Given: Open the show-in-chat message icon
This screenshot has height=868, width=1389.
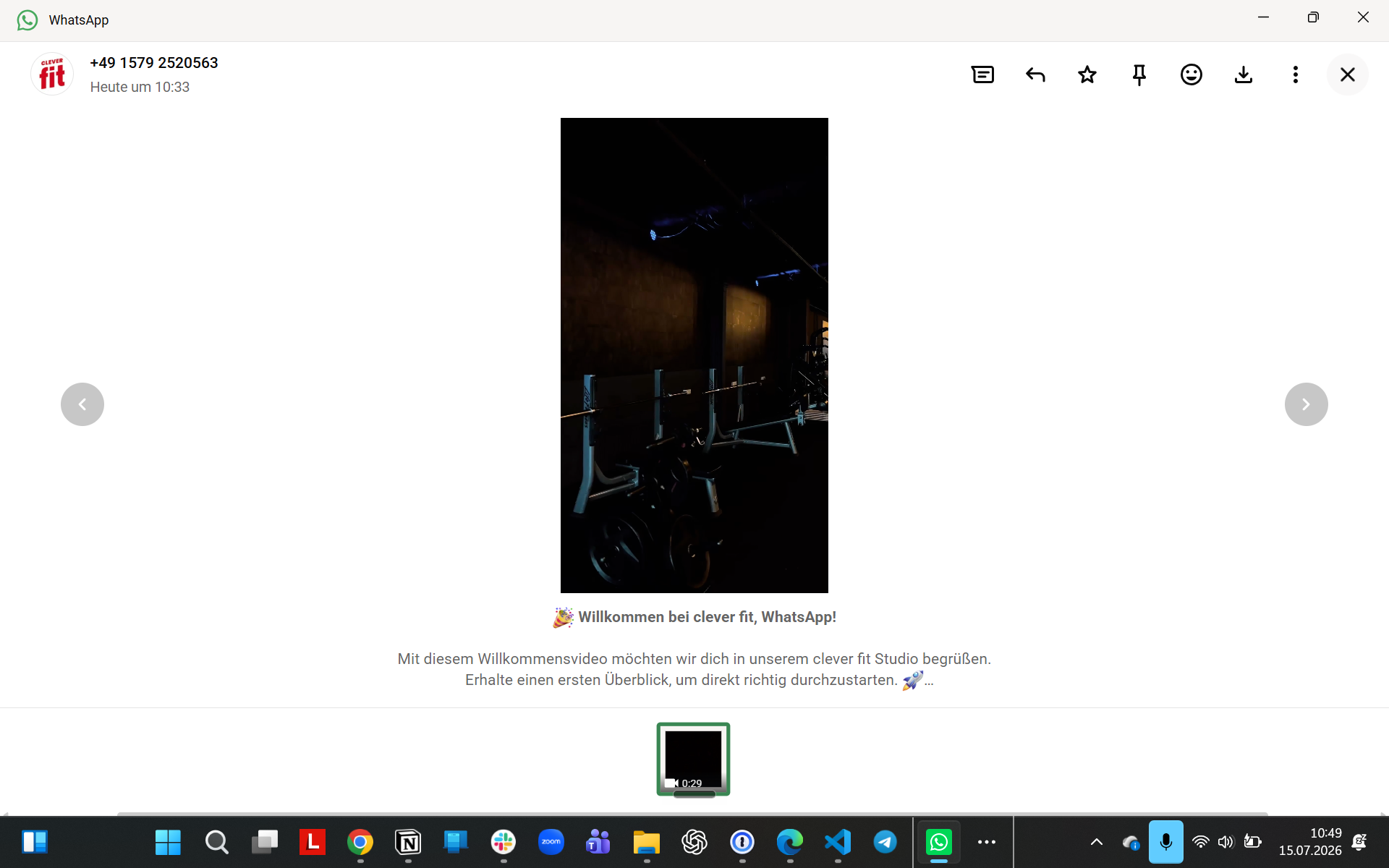Looking at the screenshot, I should (x=982, y=75).
